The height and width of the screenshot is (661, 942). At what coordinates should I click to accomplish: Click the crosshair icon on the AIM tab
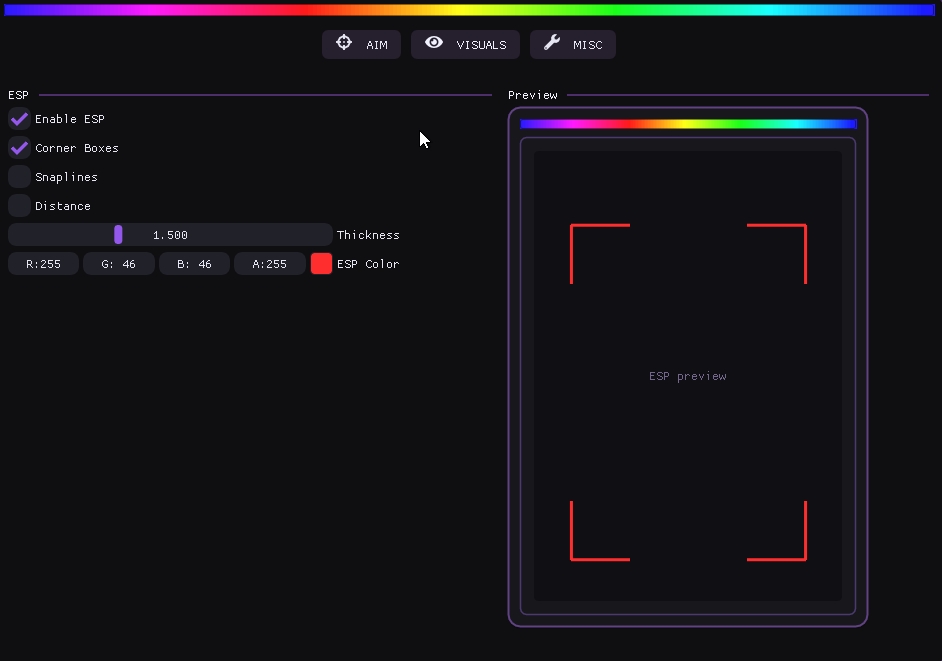344,43
